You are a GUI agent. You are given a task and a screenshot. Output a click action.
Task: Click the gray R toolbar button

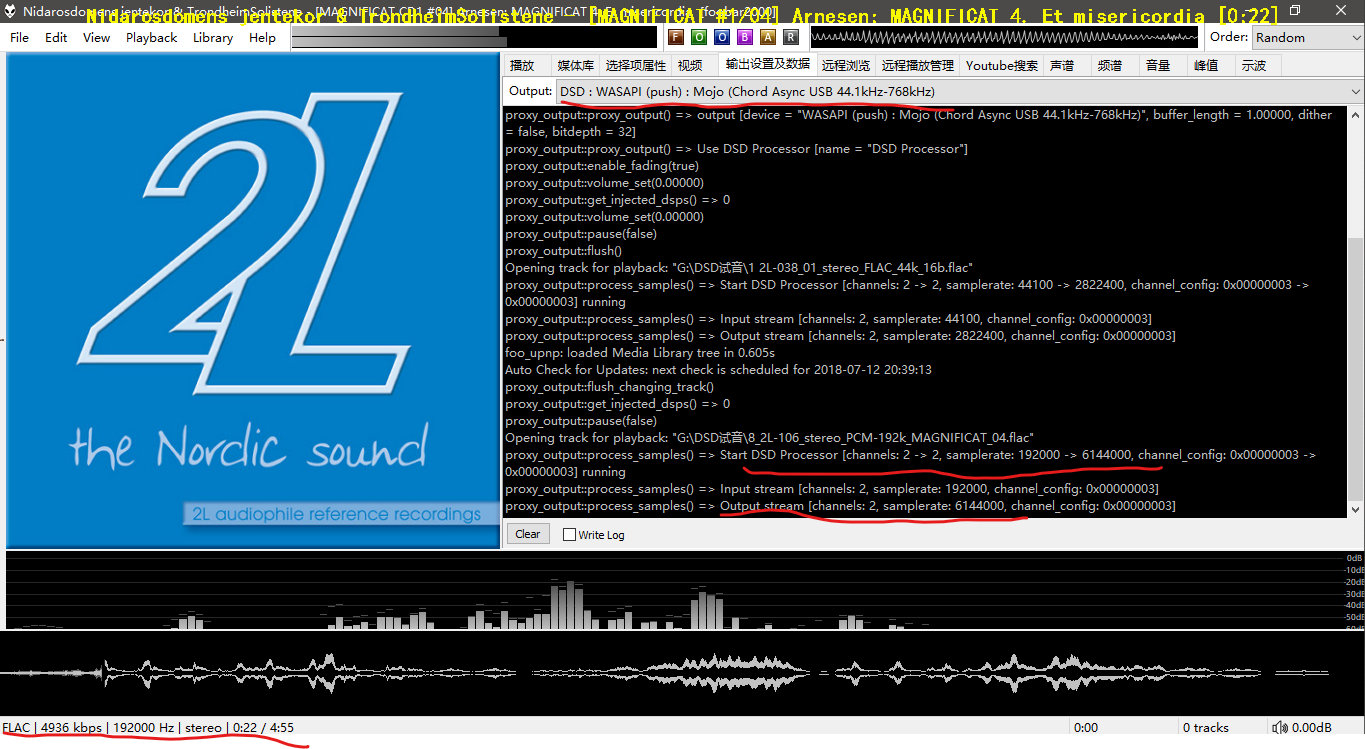pos(790,37)
